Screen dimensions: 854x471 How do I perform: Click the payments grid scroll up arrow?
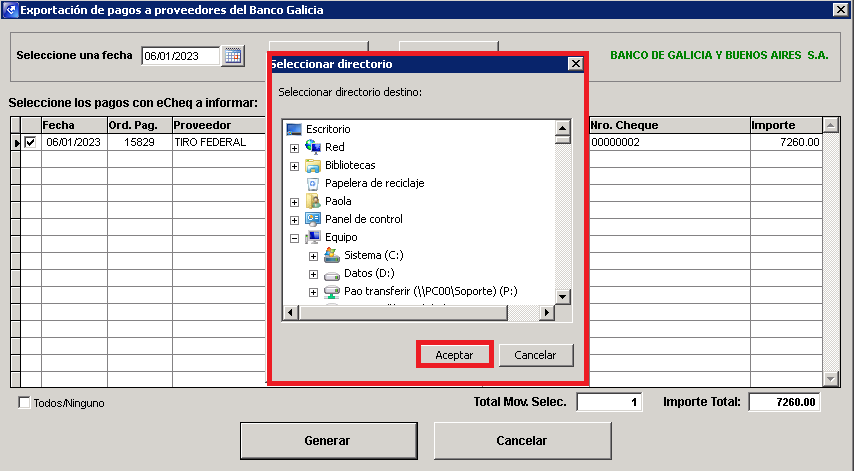point(830,125)
